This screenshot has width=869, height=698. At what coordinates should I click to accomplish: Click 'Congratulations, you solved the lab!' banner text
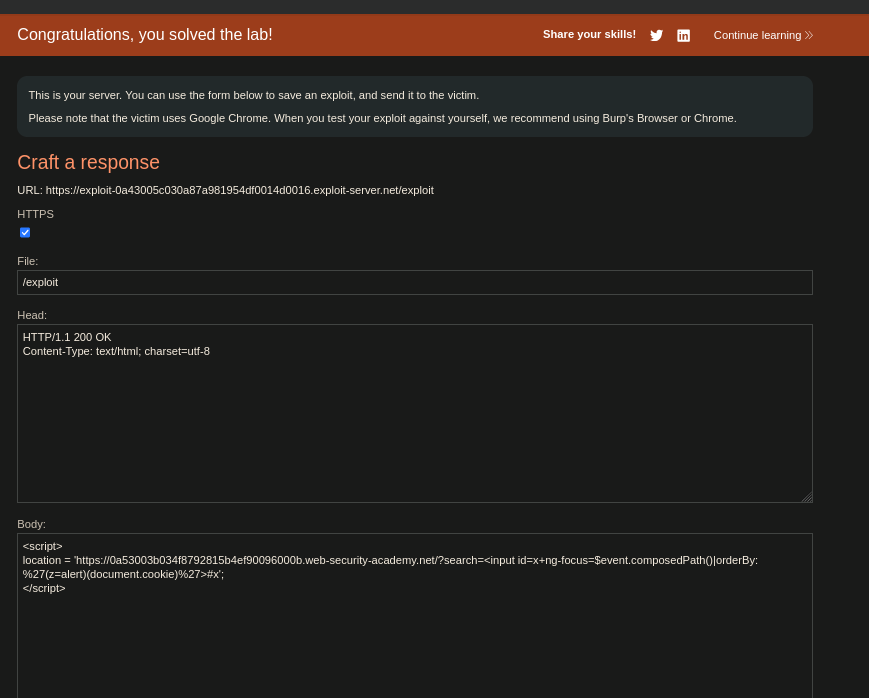[x=145, y=34]
